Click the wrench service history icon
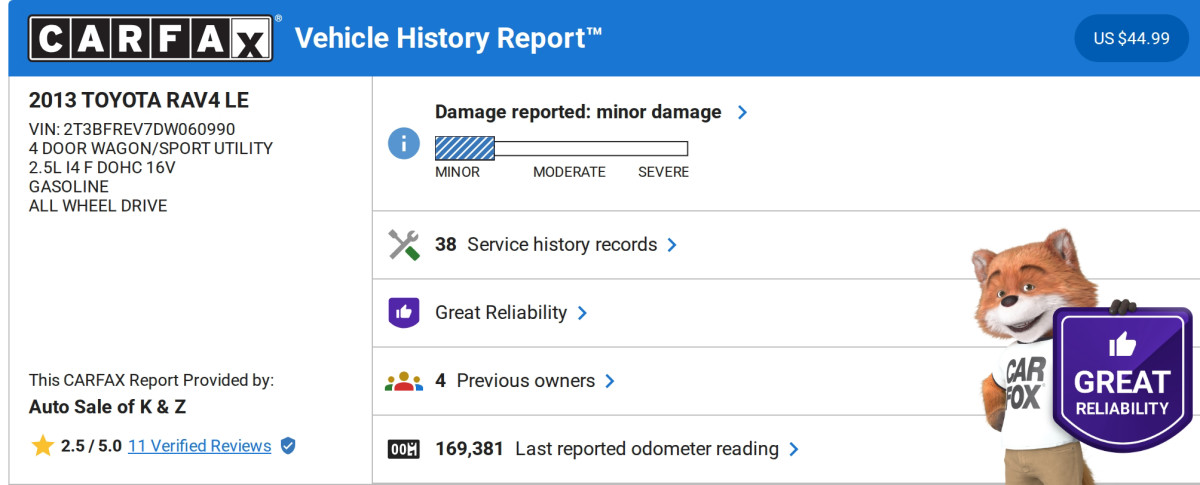Viewport: 1200px width, 485px height. 403,245
